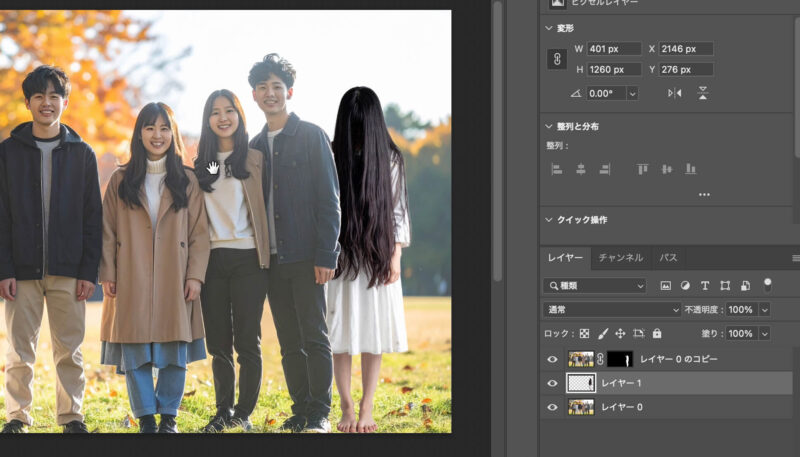Screen dimensions: 800x457
Task: Filter layers by adjustment layers icon
Action: (685, 286)
